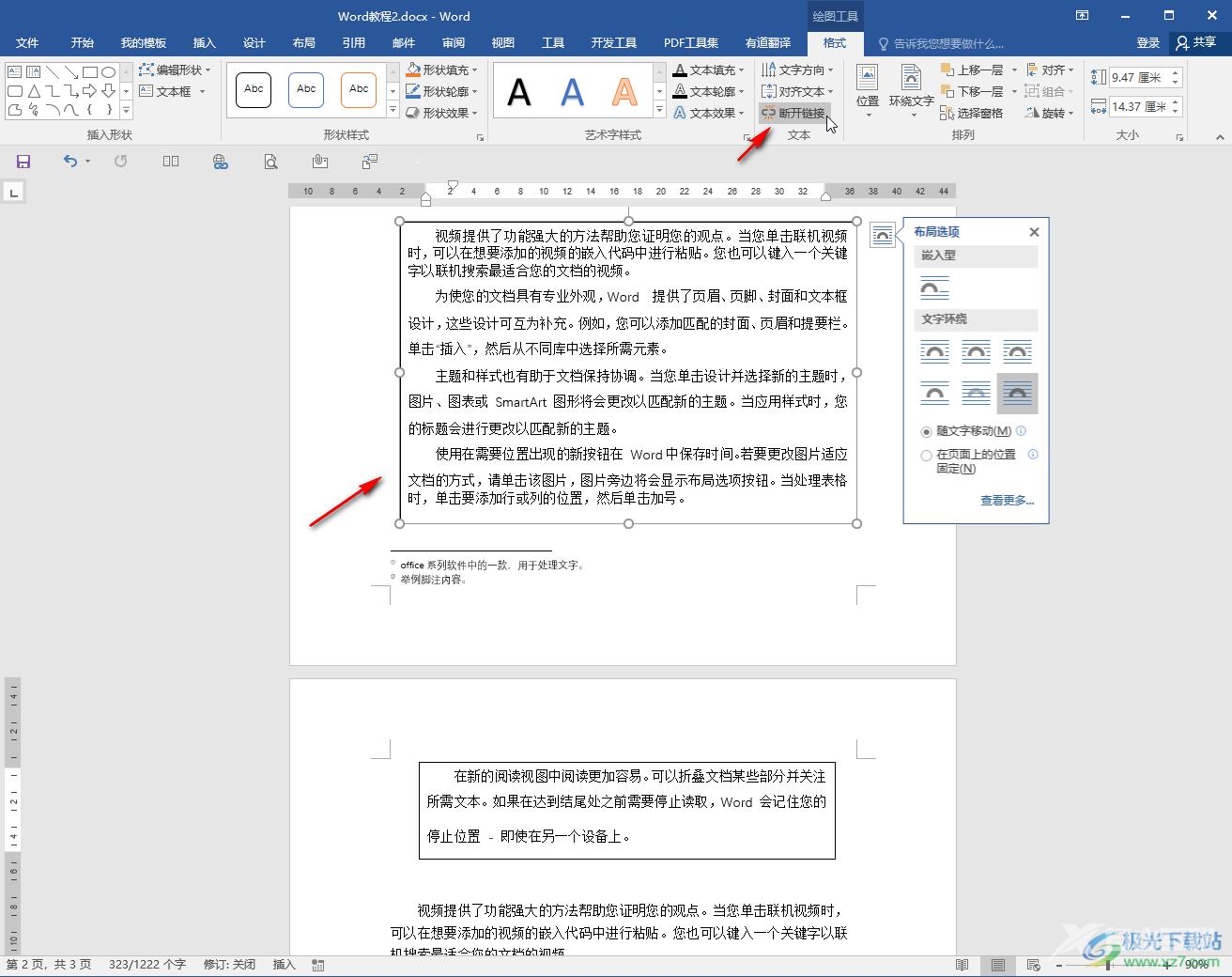Image resolution: width=1232 pixels, height=977 pixels.
Task: Select the inline 嵌入型 layout icon
Action: click(x=934, y=287)
